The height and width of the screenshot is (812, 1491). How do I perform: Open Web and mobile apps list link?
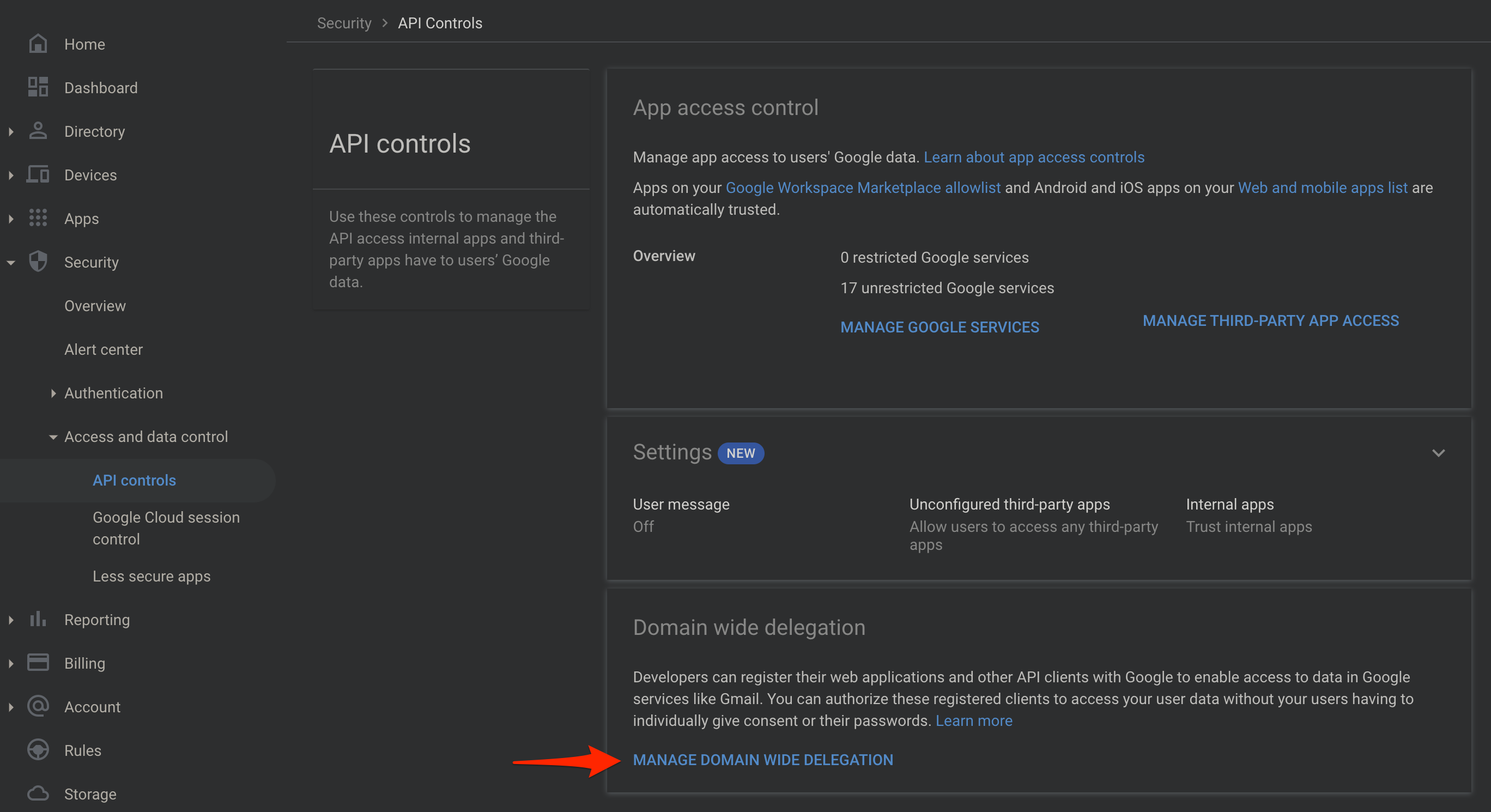tap(1323, 187)
